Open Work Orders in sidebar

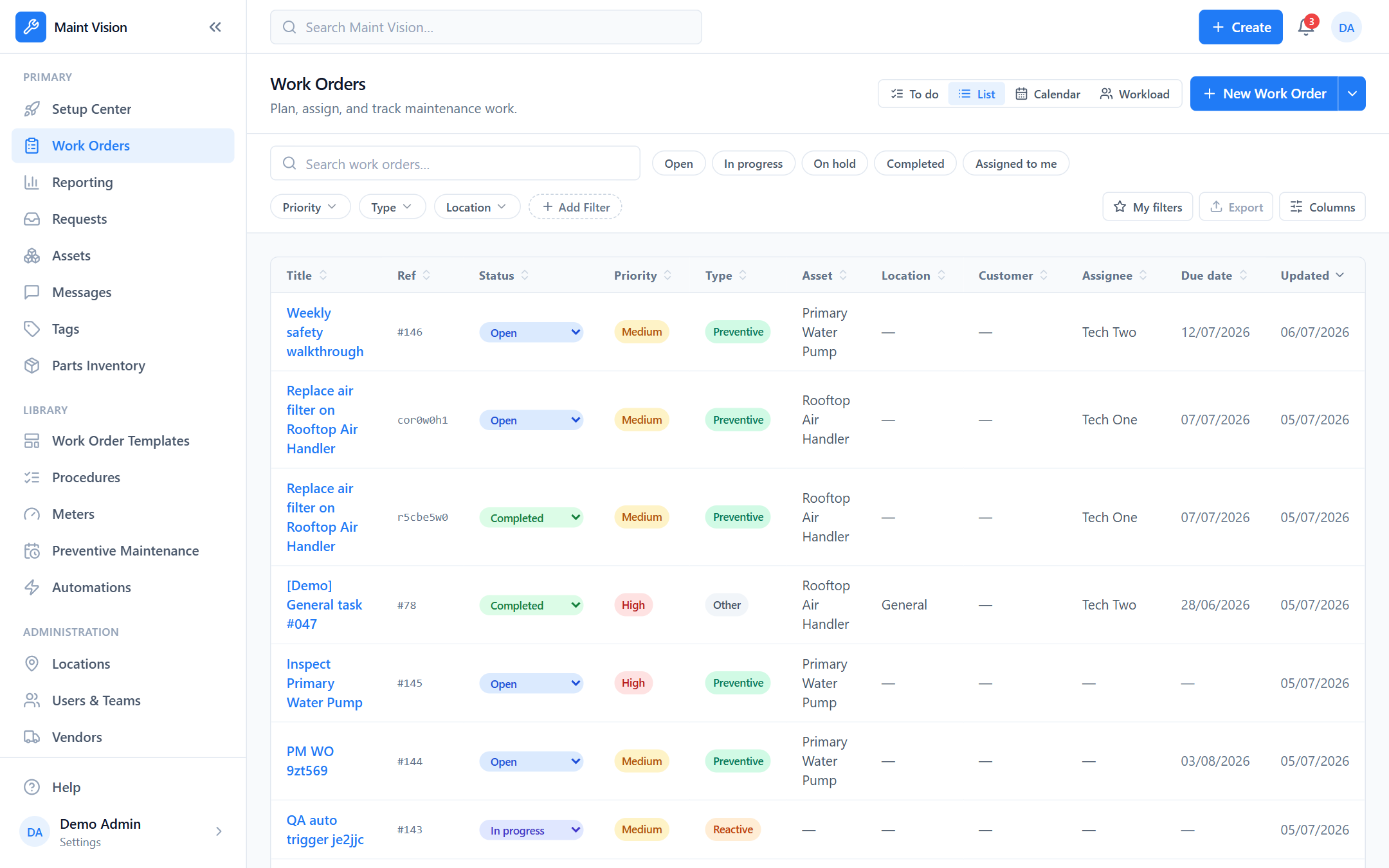coord(123,145)
